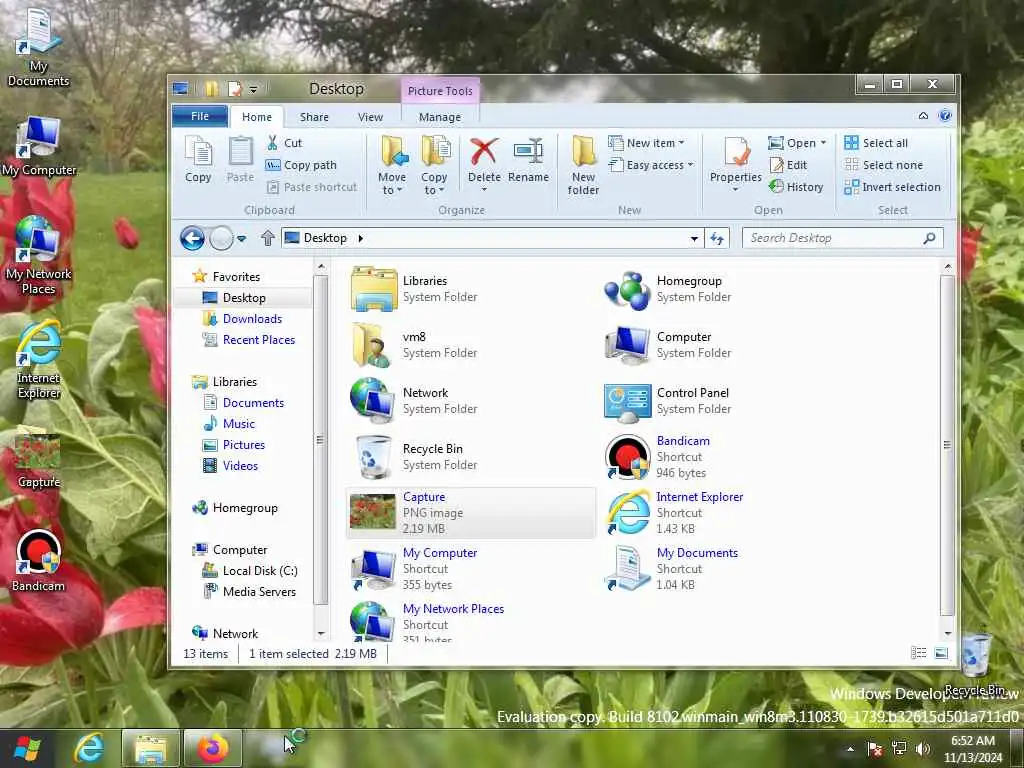Click the navigation pane scrollbar

point(320,440)
